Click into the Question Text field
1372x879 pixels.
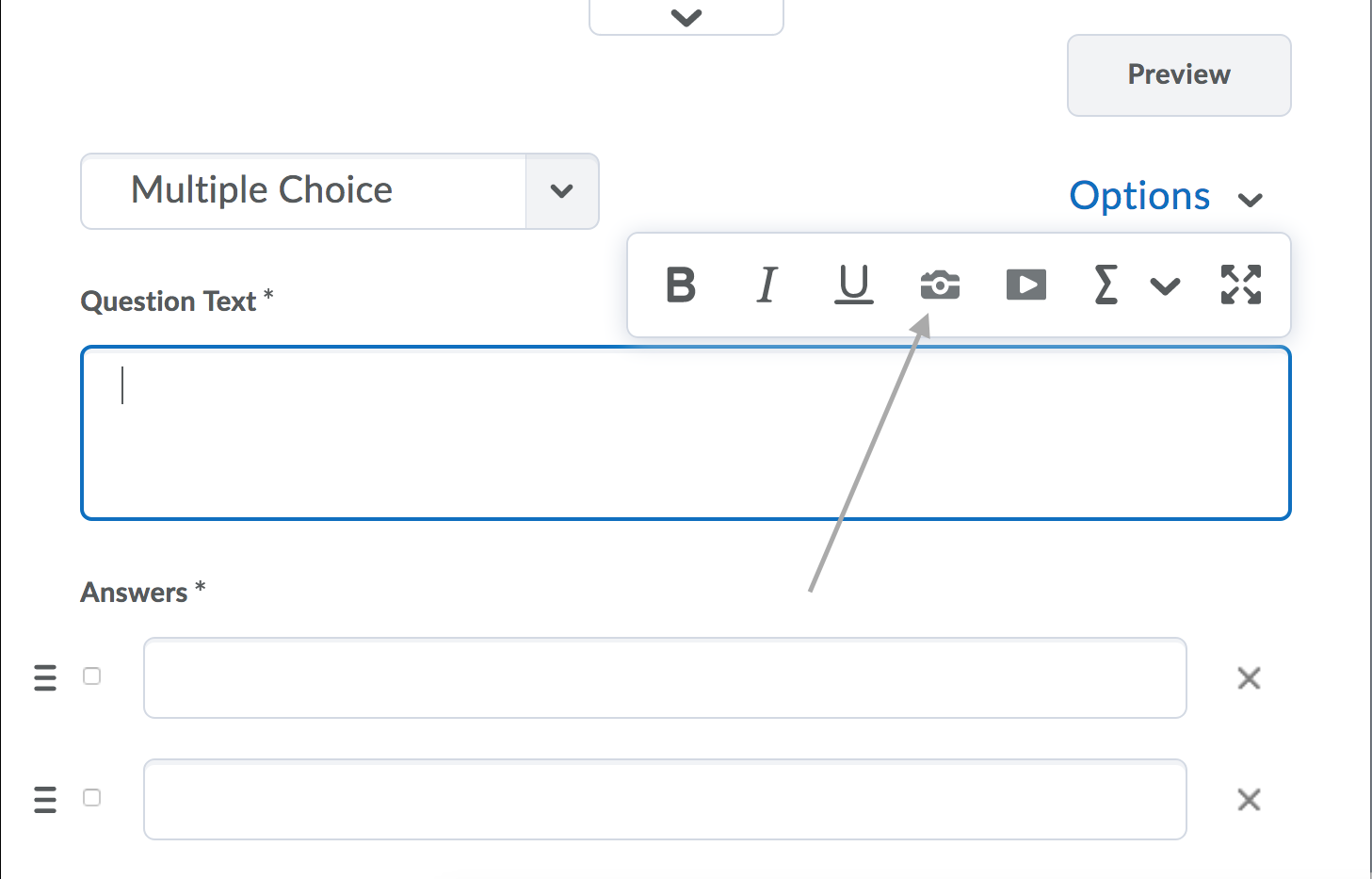(686, 433)
